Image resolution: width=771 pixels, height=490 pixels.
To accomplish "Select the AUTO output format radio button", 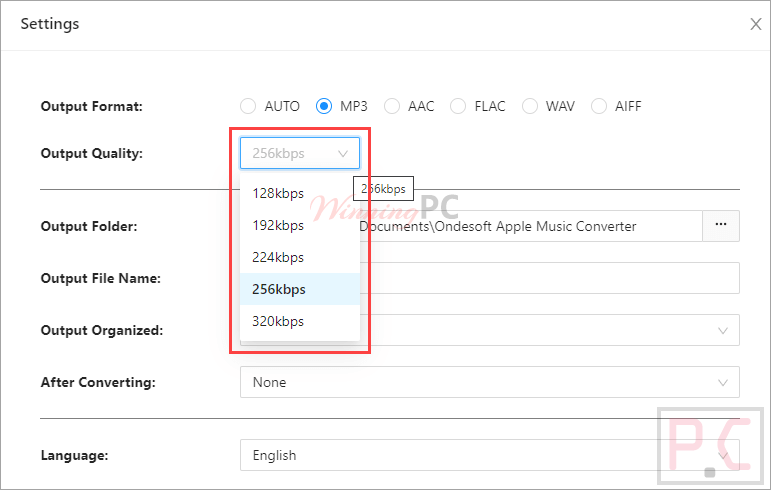I will [x=248, y=106].
